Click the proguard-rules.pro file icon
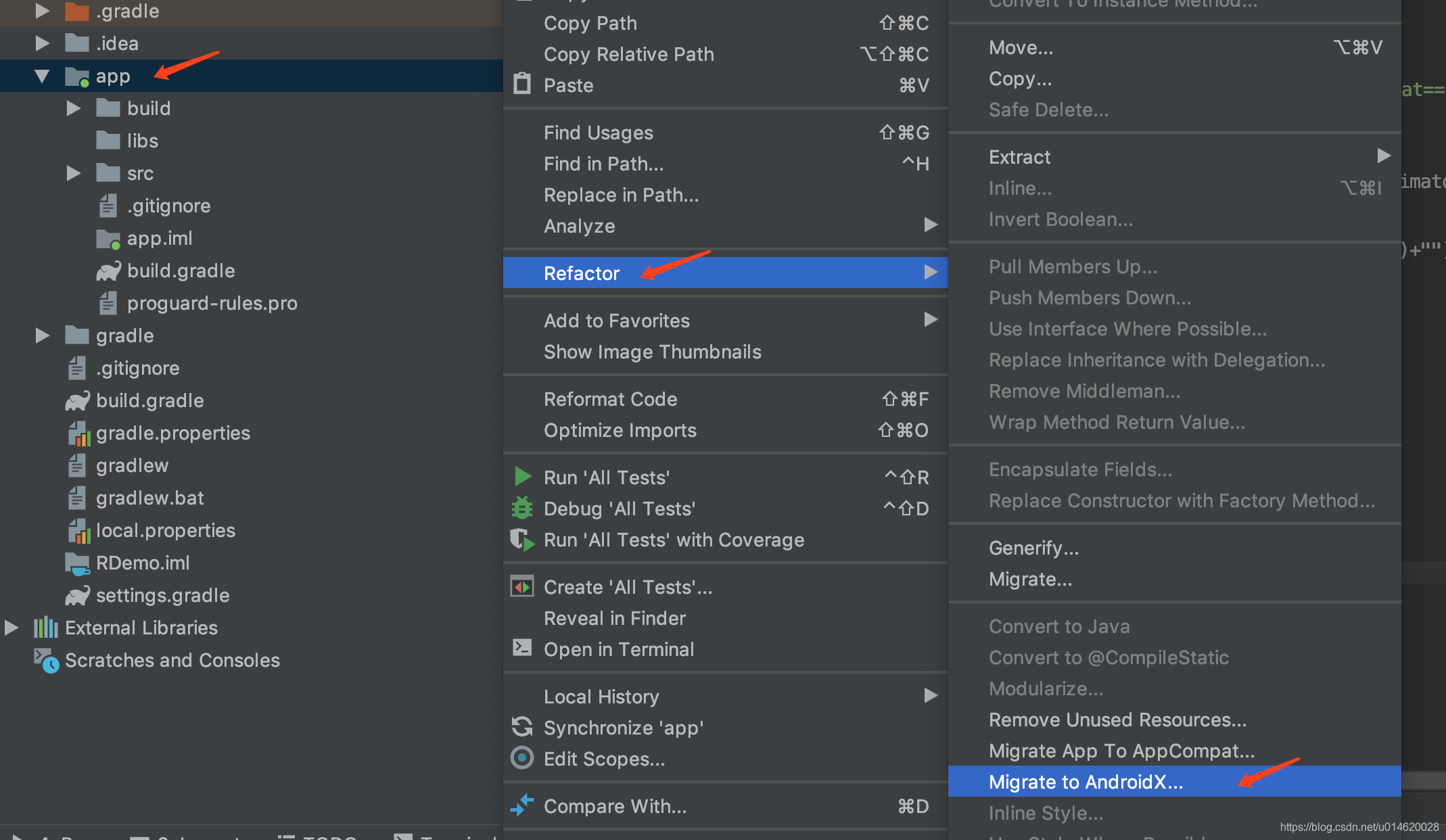Screen dimensions: 1446x840 tap(108, 303)
